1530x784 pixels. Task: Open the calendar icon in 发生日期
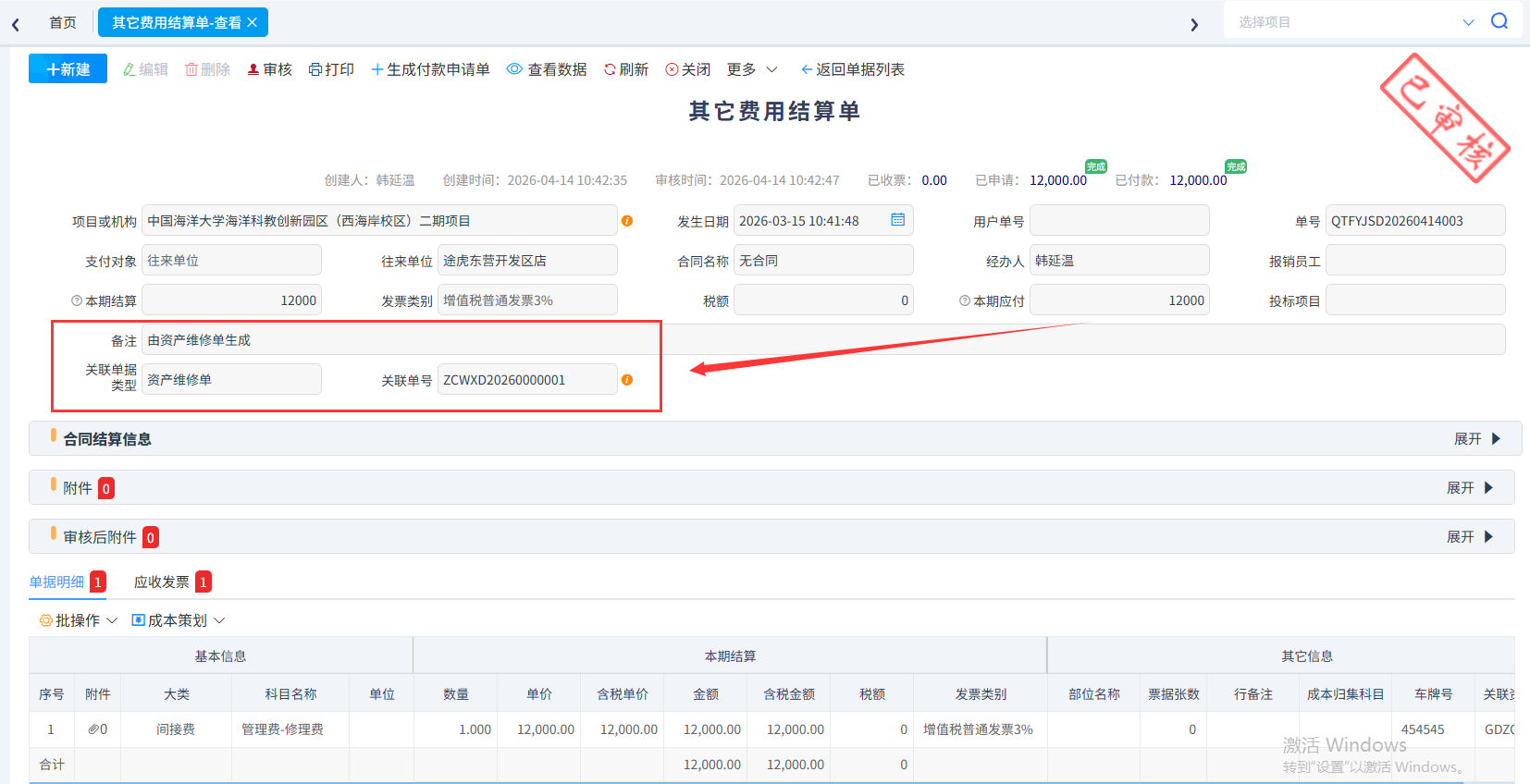pos(897,220)
